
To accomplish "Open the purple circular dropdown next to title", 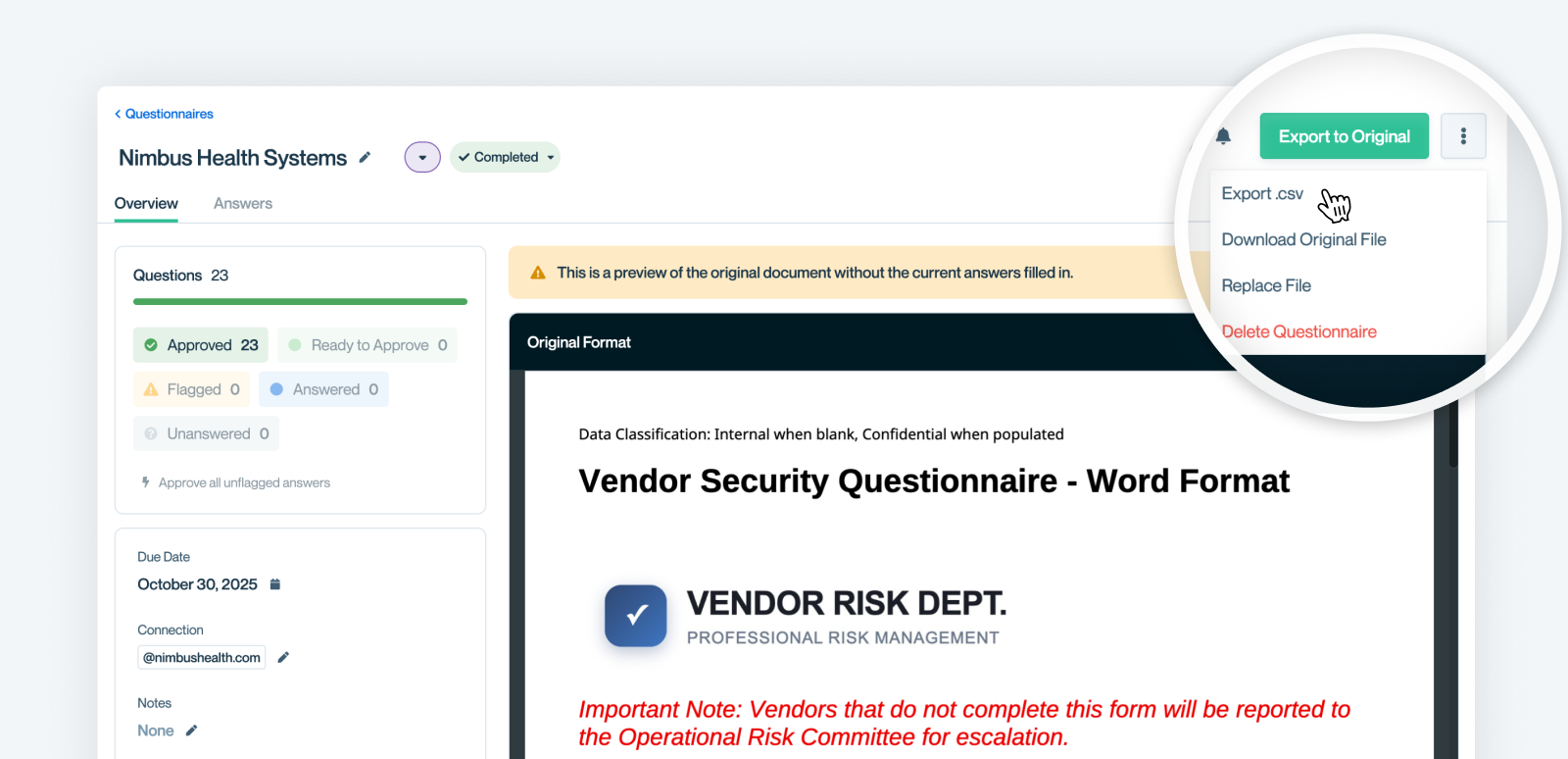I will (422, 157).
